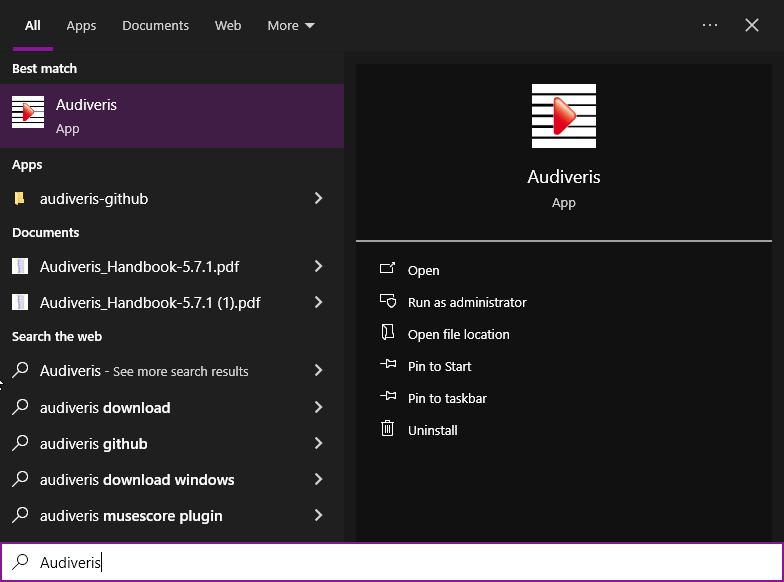Click the search text box containing Audiveris

[x=400, y=562]
